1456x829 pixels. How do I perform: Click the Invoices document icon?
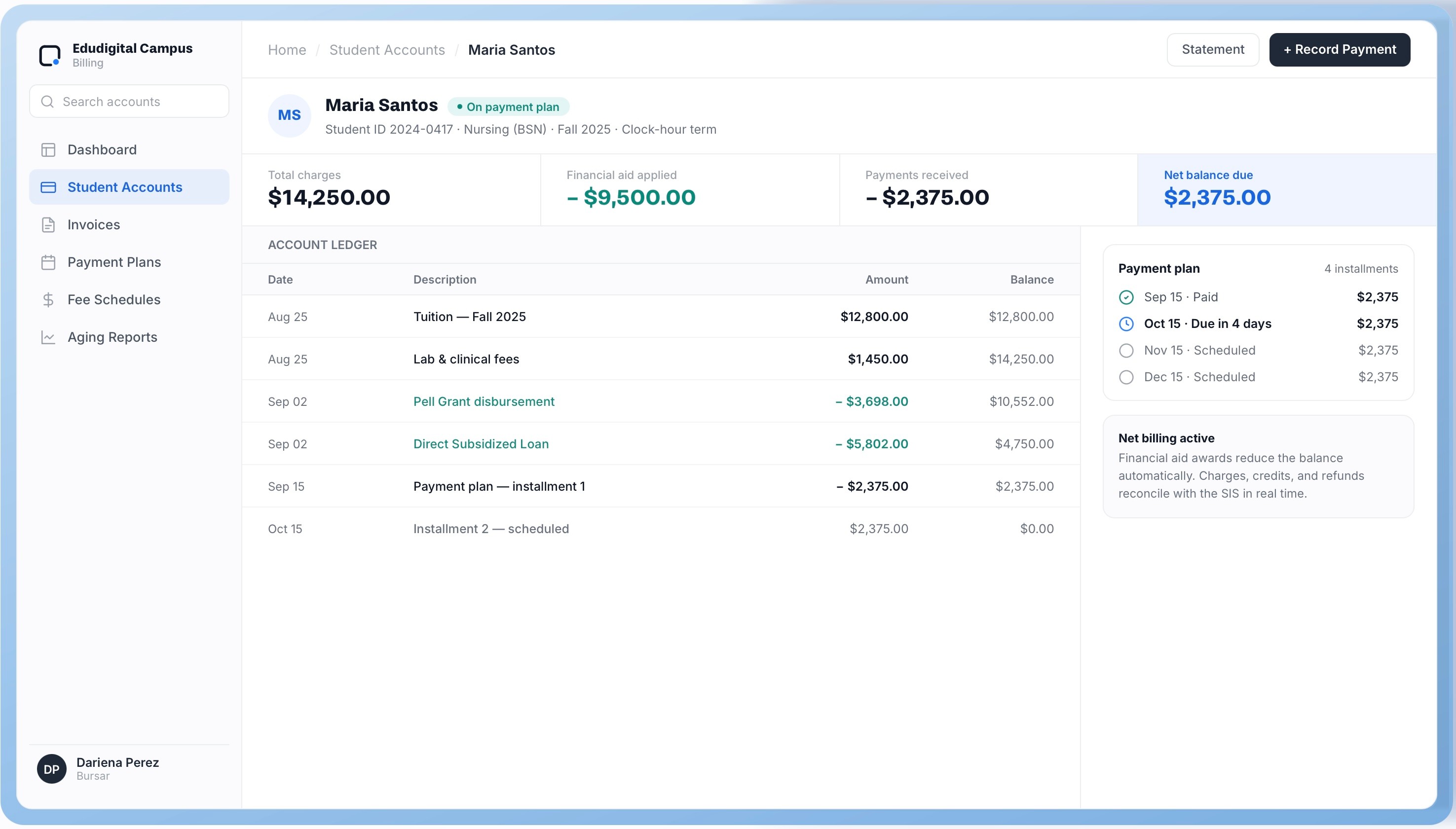(x=48, y=225)
